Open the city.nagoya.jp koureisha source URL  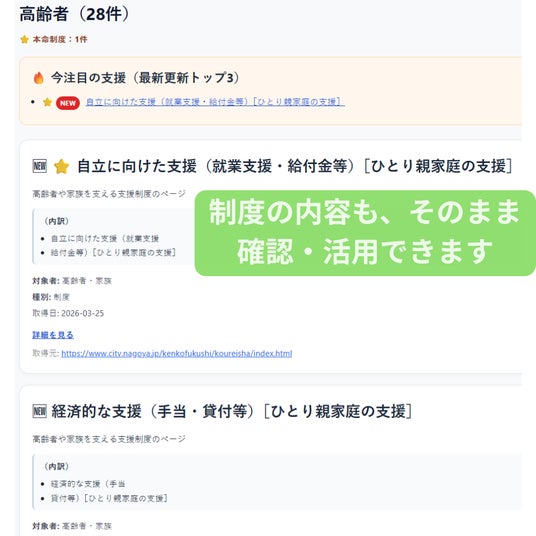click(177, 353)
